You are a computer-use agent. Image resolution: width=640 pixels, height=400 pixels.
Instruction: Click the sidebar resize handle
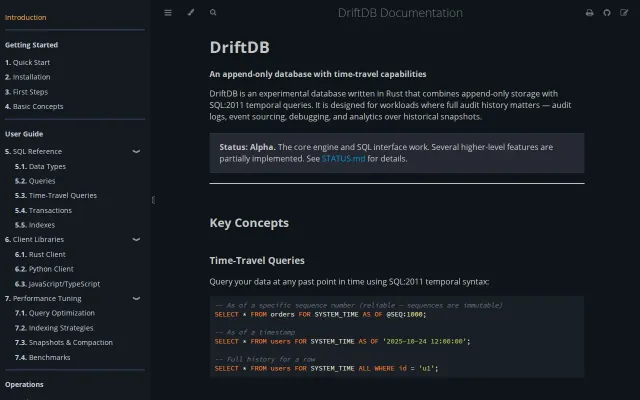[153, 200]
